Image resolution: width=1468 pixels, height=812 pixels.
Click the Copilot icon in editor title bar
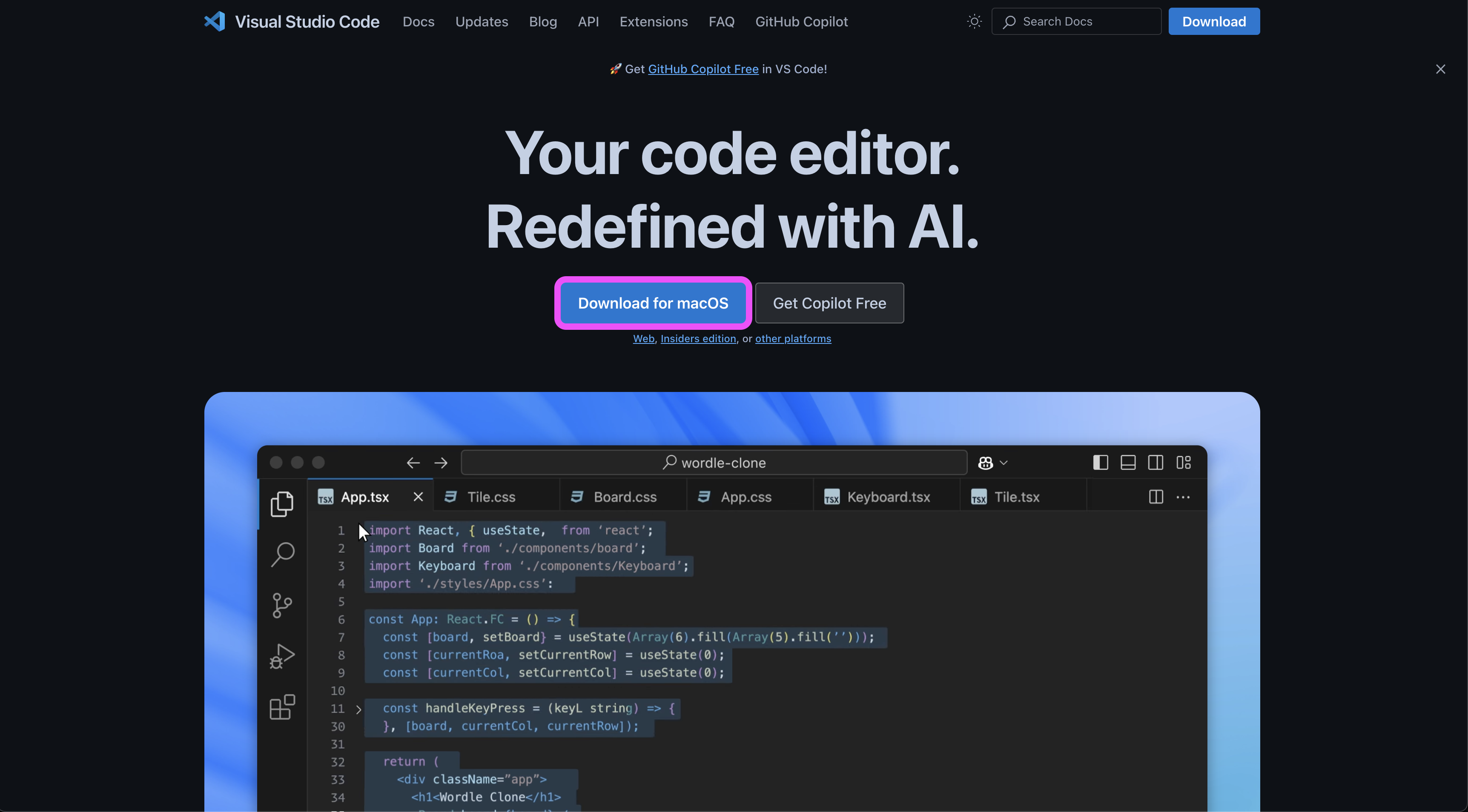point(985,463)
